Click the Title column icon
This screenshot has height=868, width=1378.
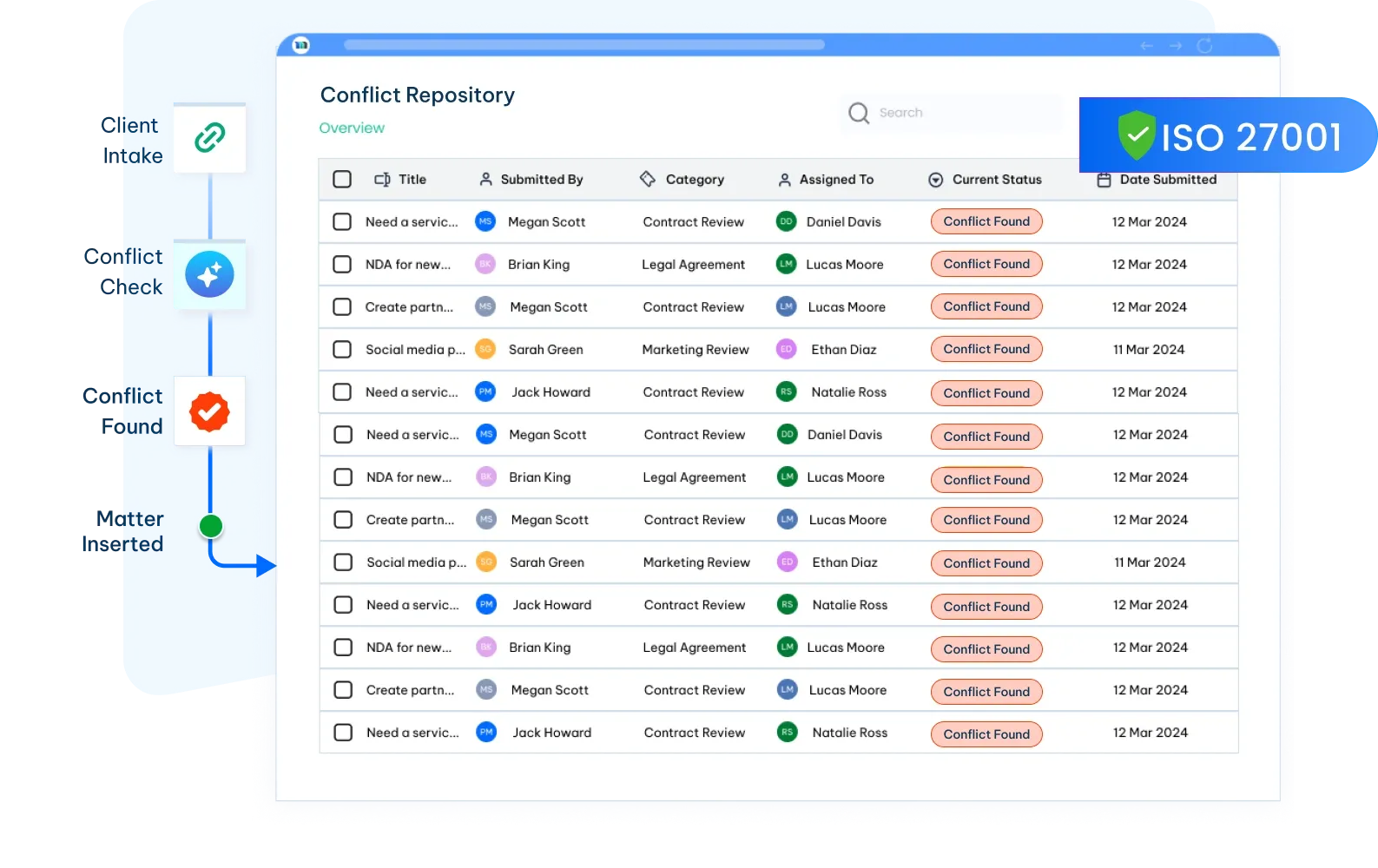(x=382, y=180)
